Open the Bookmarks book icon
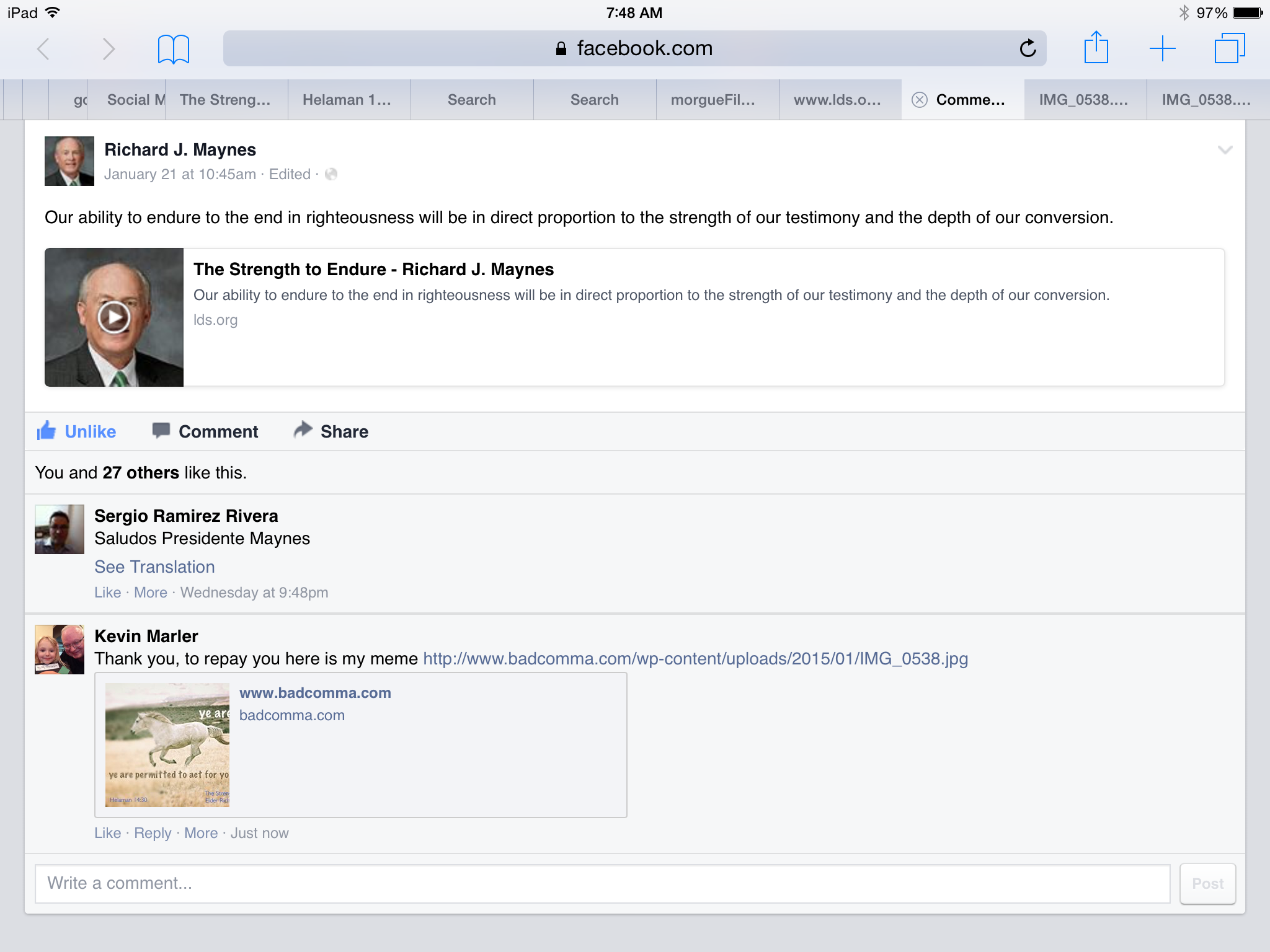 [x=174, y=49]
